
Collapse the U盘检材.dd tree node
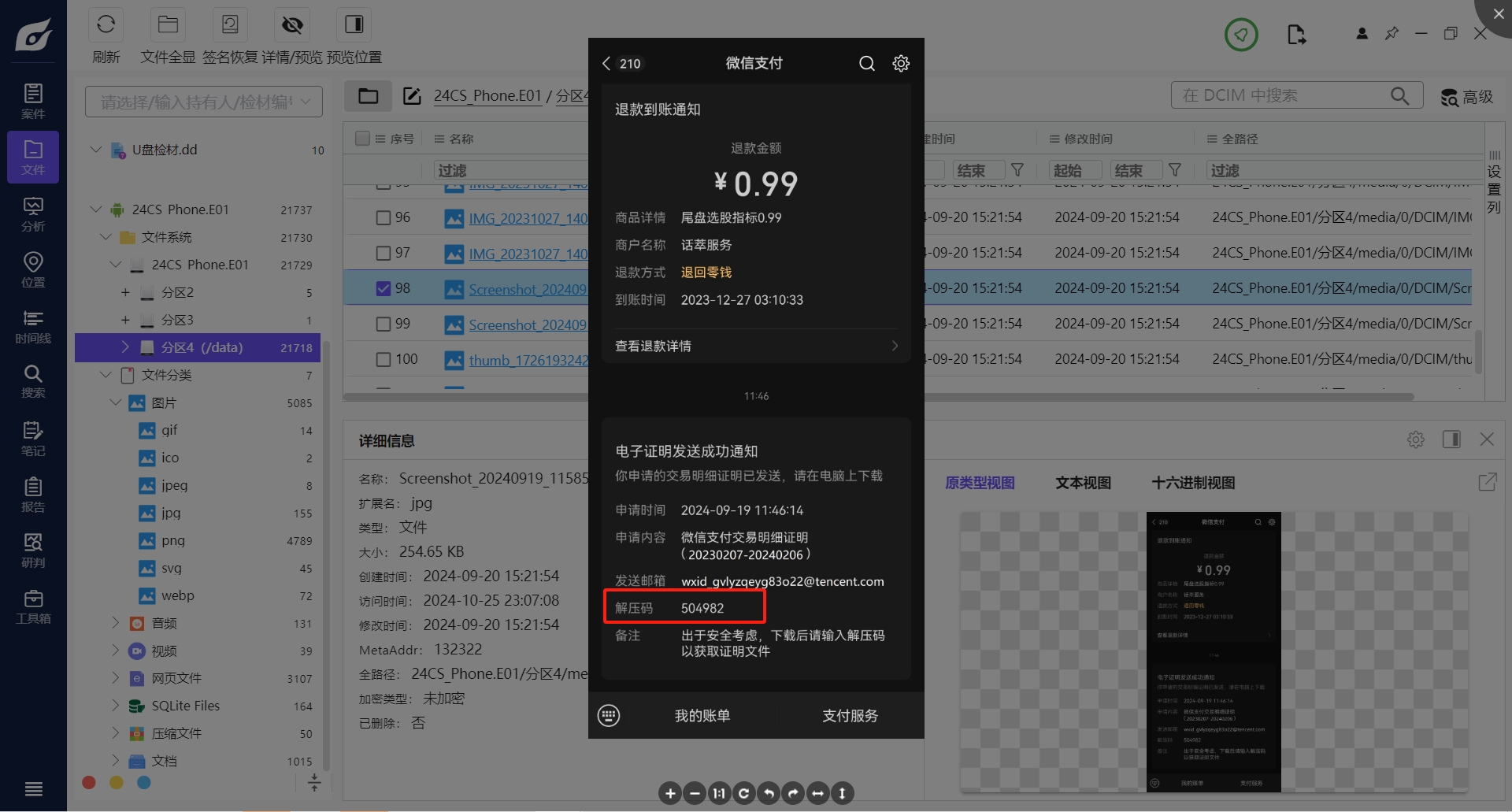pos(96,150)
